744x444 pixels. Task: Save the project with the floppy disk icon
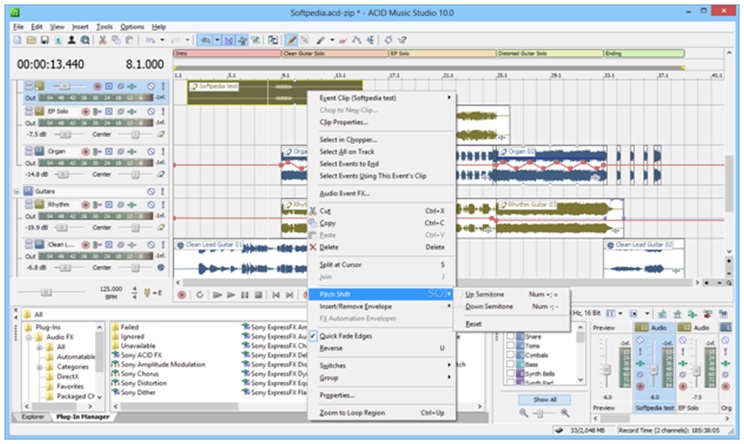(45, 40)
